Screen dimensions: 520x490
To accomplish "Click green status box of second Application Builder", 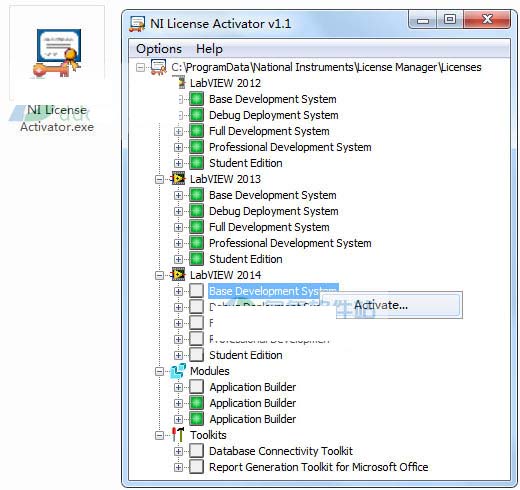I will coord(196,403).
